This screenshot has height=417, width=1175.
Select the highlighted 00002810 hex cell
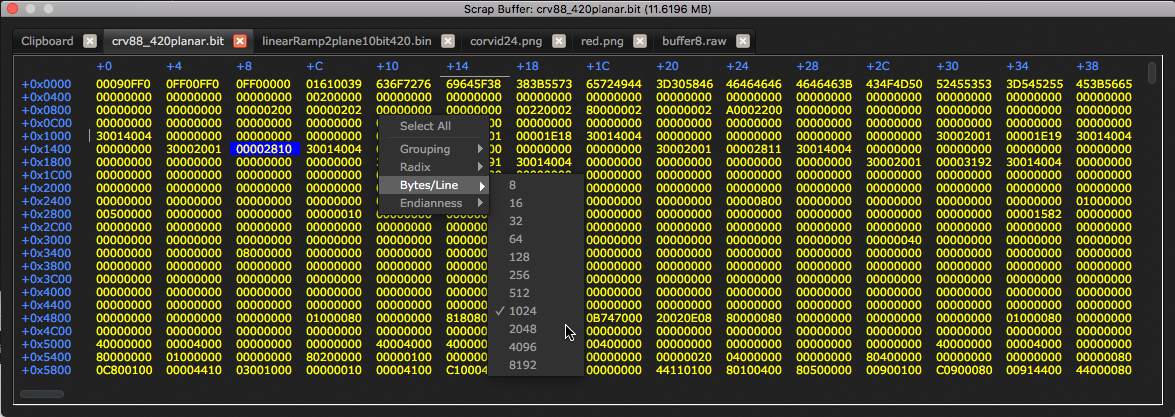click(x=264, y=148)
